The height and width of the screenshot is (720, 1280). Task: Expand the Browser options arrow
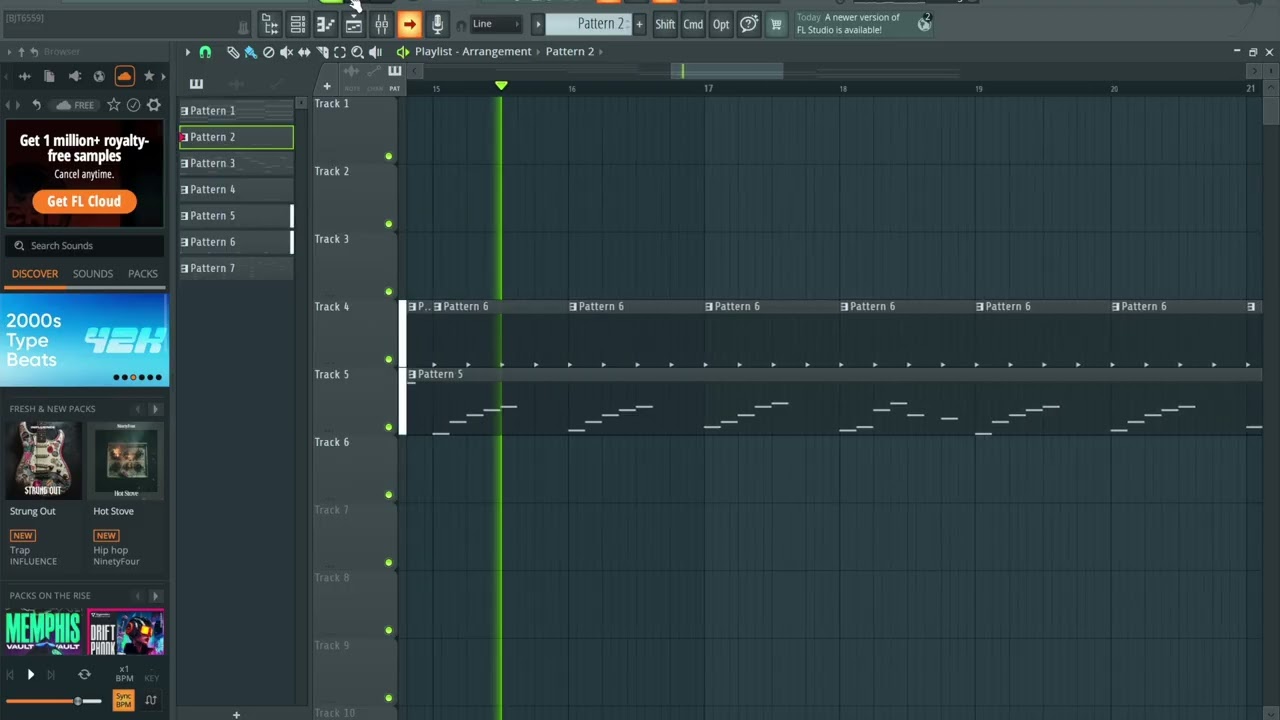pos(9,52)
